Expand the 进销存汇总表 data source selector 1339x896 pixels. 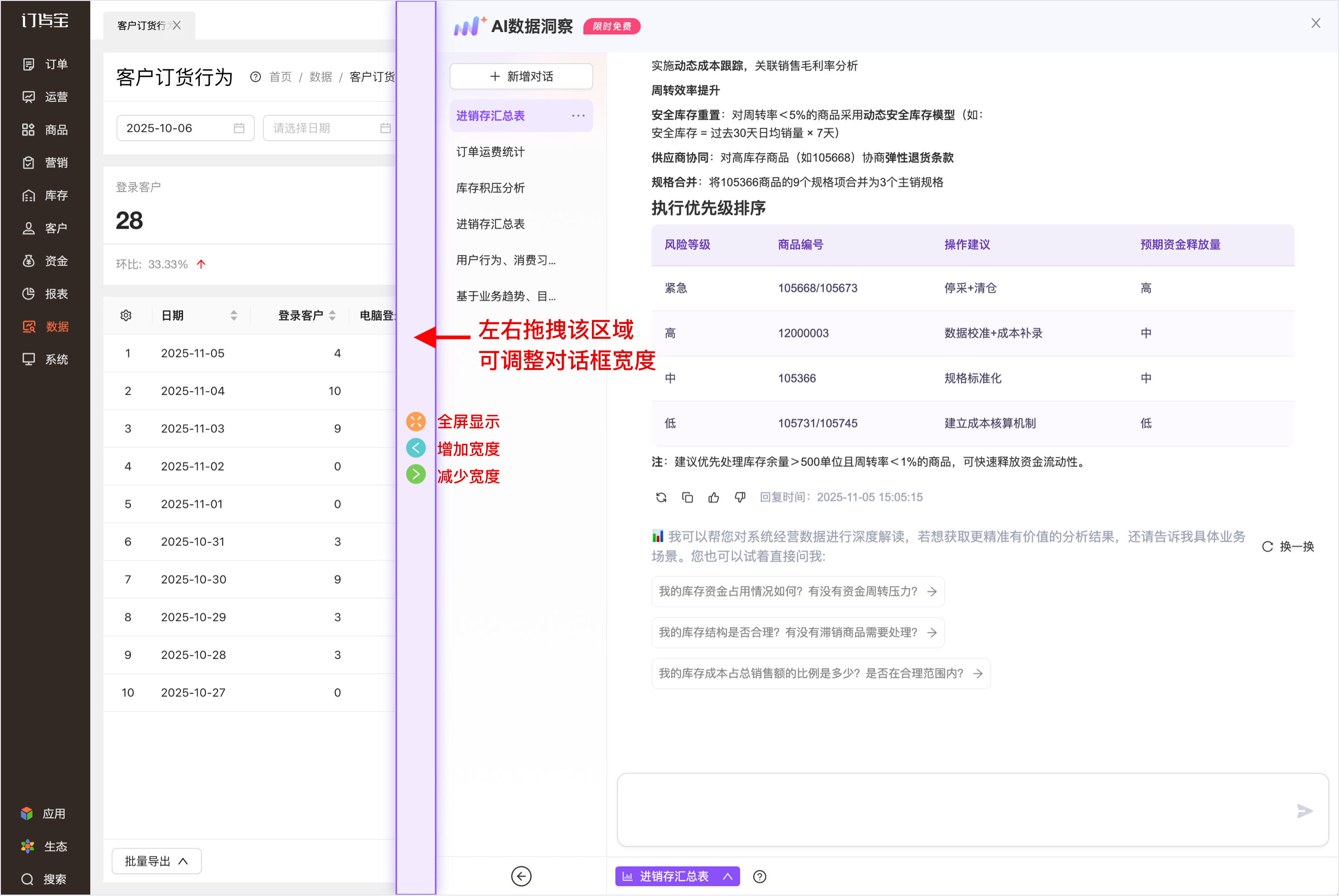tap(677, 876)
